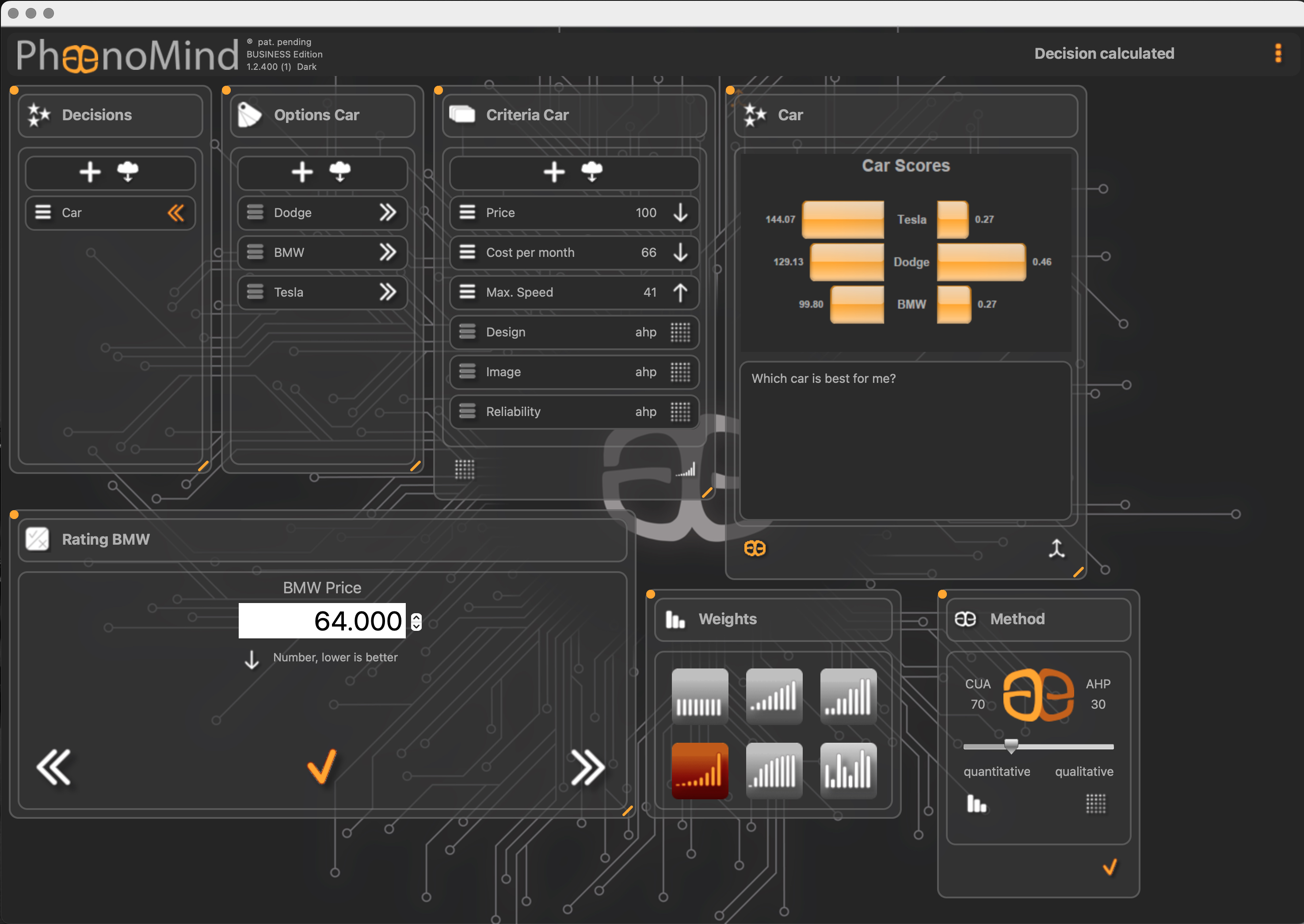Click the CUA/AHP method slider handle

(1011, 746)
